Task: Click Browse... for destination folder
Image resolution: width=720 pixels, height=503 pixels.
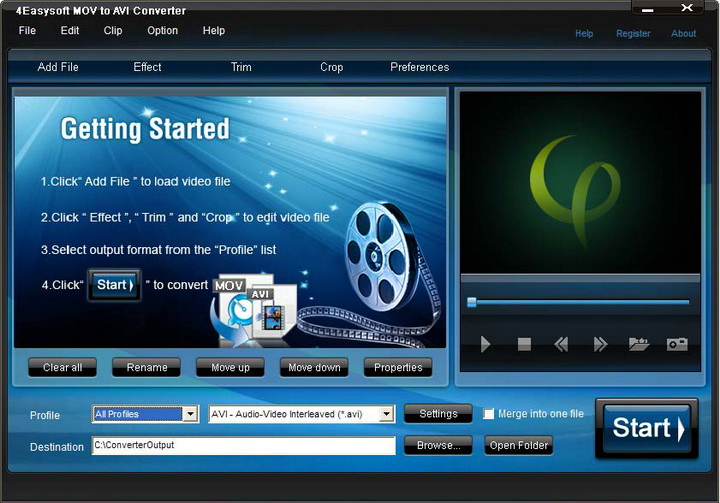Action: (438, 446)
